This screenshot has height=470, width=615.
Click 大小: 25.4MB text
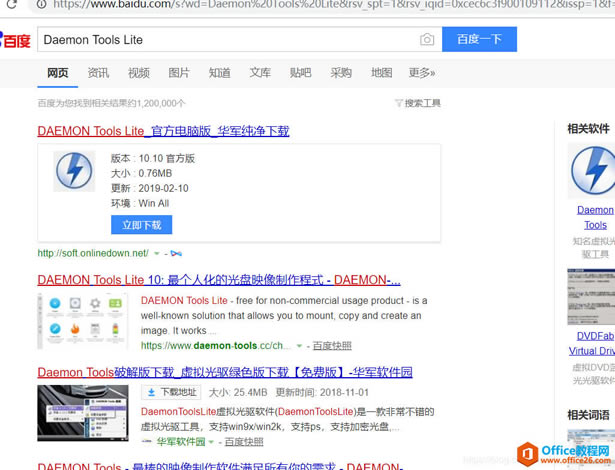(x=238, y=393)
